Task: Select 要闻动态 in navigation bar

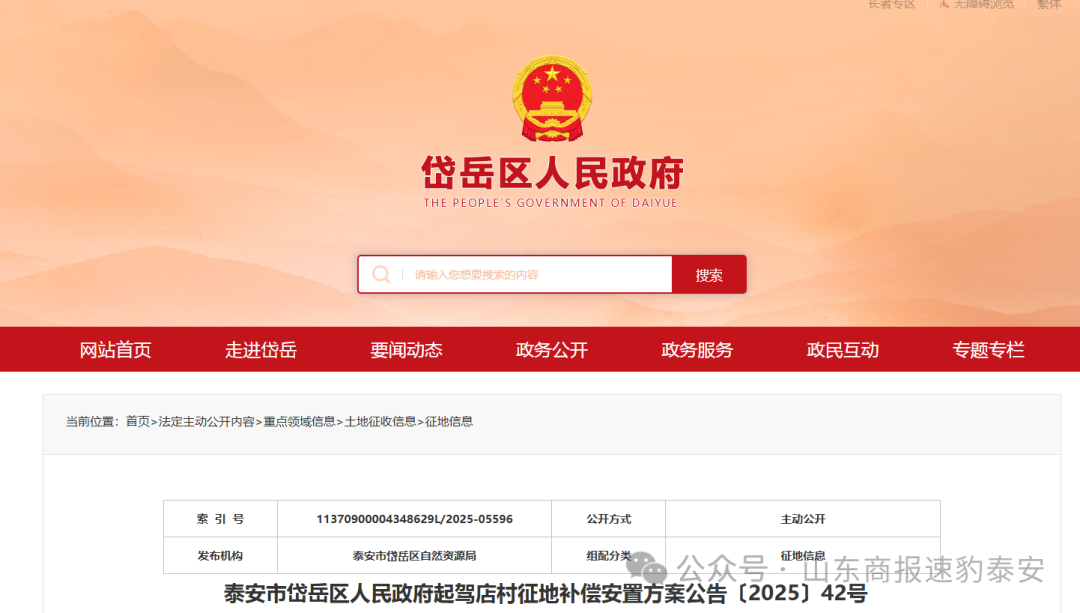Action: click(406, 350)
